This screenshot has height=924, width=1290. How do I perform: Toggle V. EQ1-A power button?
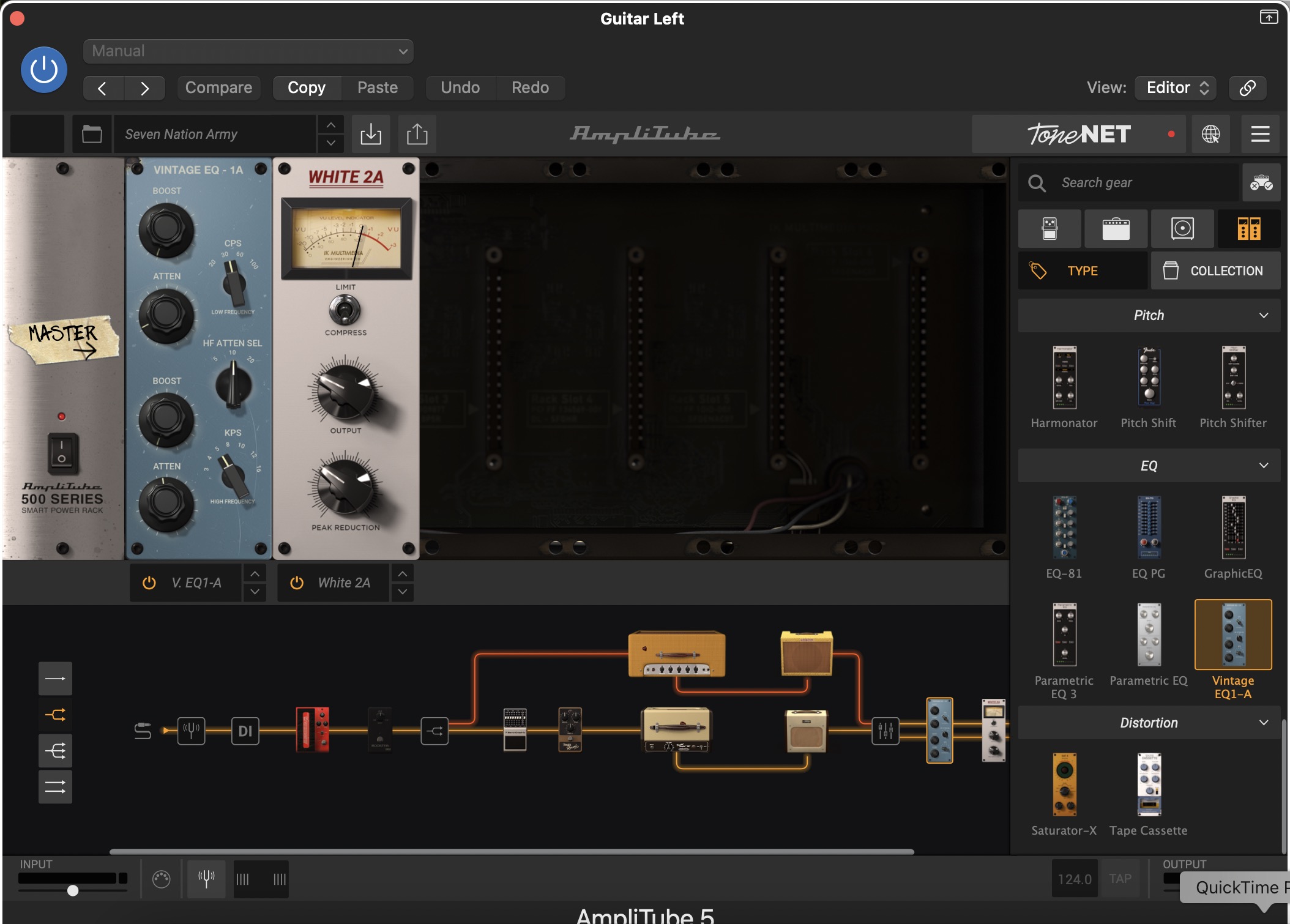(x=149, y=583)
